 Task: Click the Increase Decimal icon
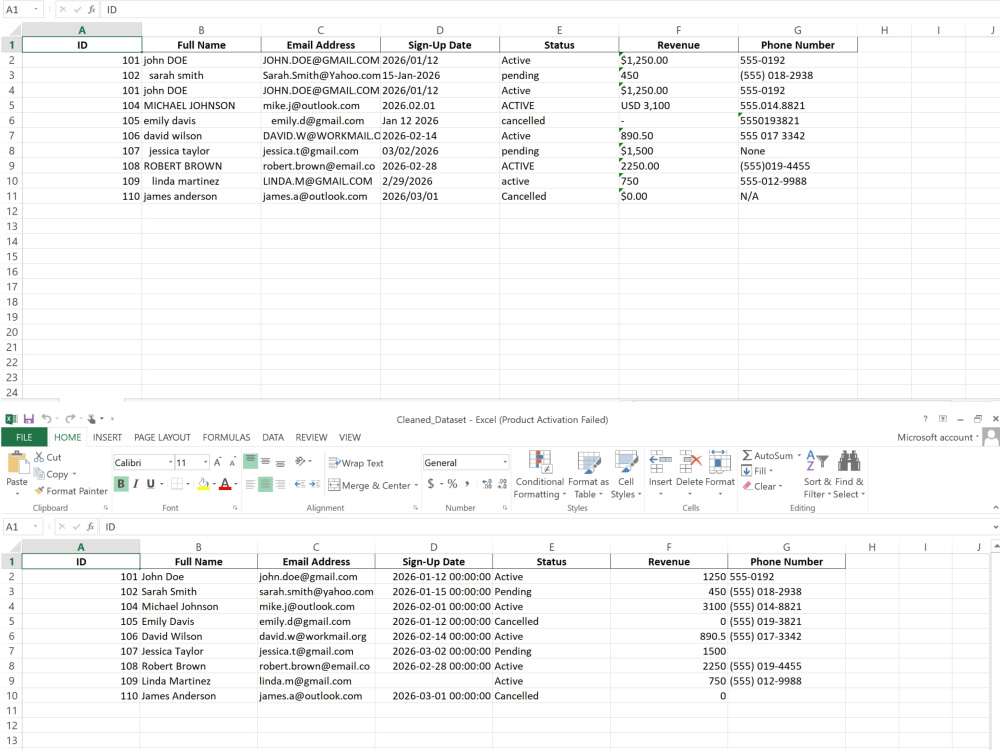(487, 484)
